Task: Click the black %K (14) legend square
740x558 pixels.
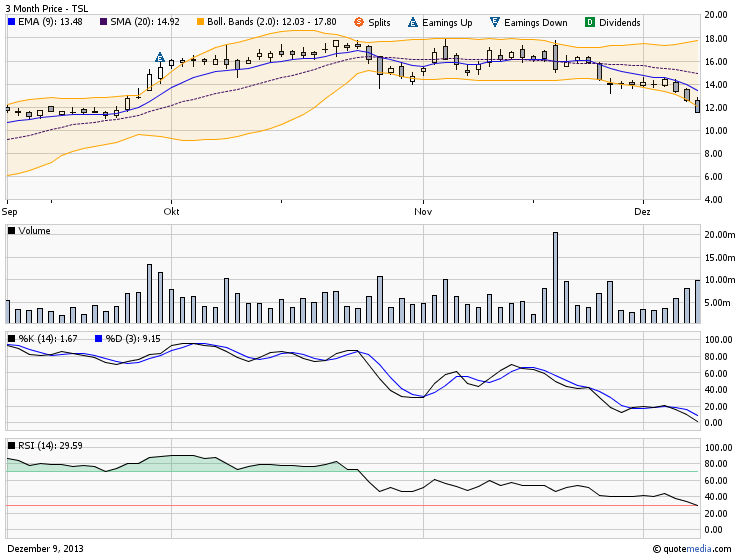Action: tap(11, 339)
